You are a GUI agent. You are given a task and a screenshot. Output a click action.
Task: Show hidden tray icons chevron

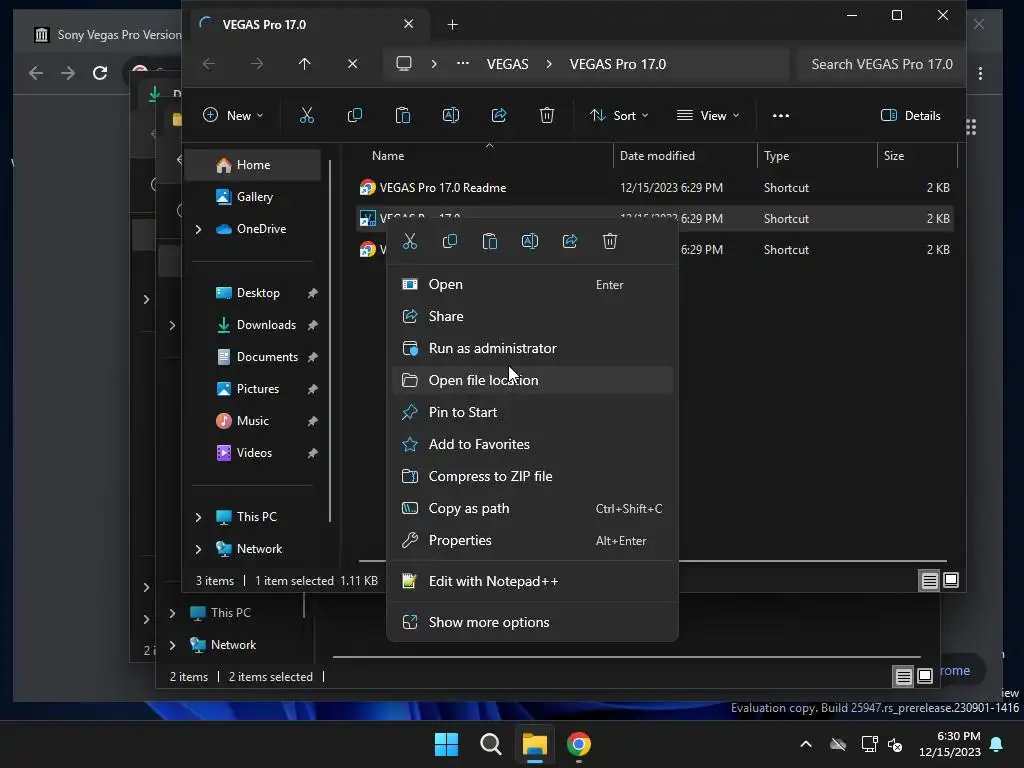pos(806,744)
